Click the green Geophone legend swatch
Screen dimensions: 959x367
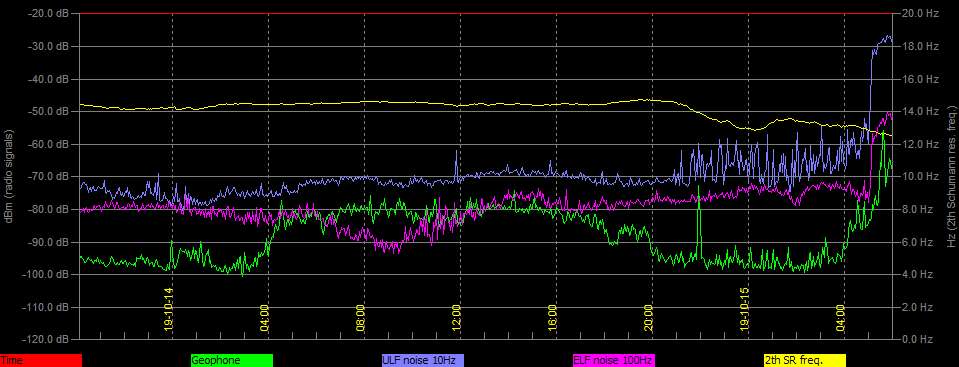[232, 361]
